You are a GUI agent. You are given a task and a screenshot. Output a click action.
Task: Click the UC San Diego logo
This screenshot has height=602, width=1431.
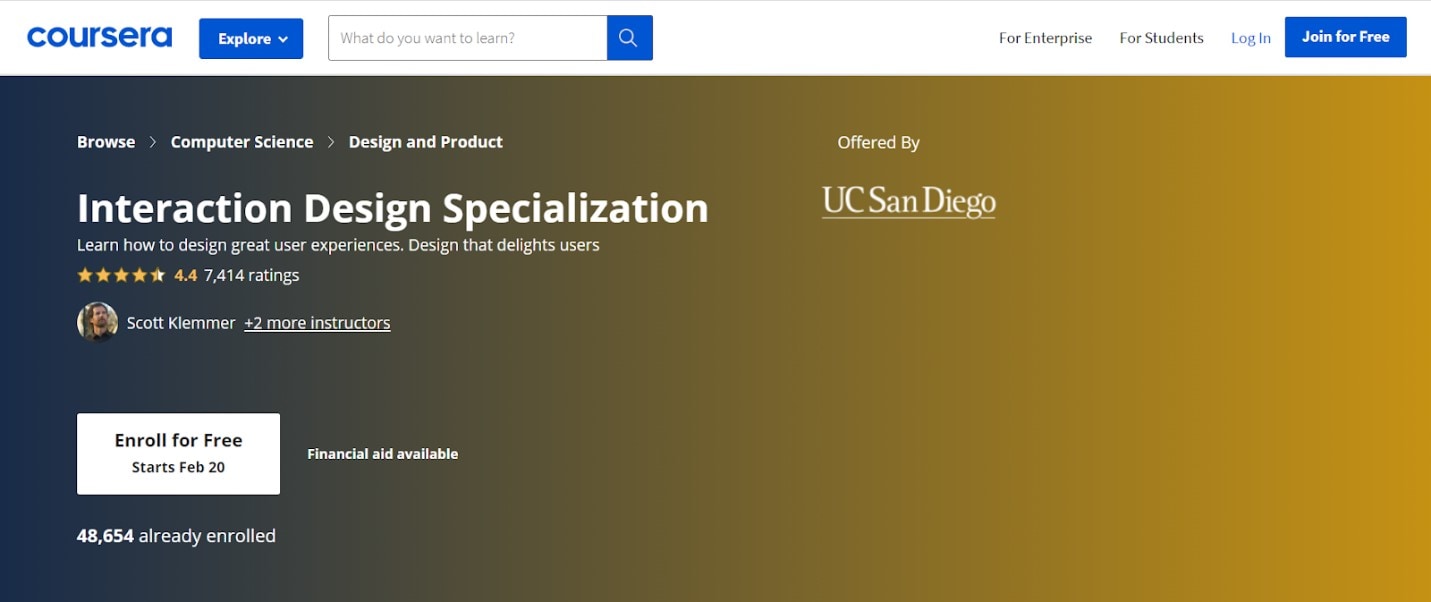pos(908,201)
